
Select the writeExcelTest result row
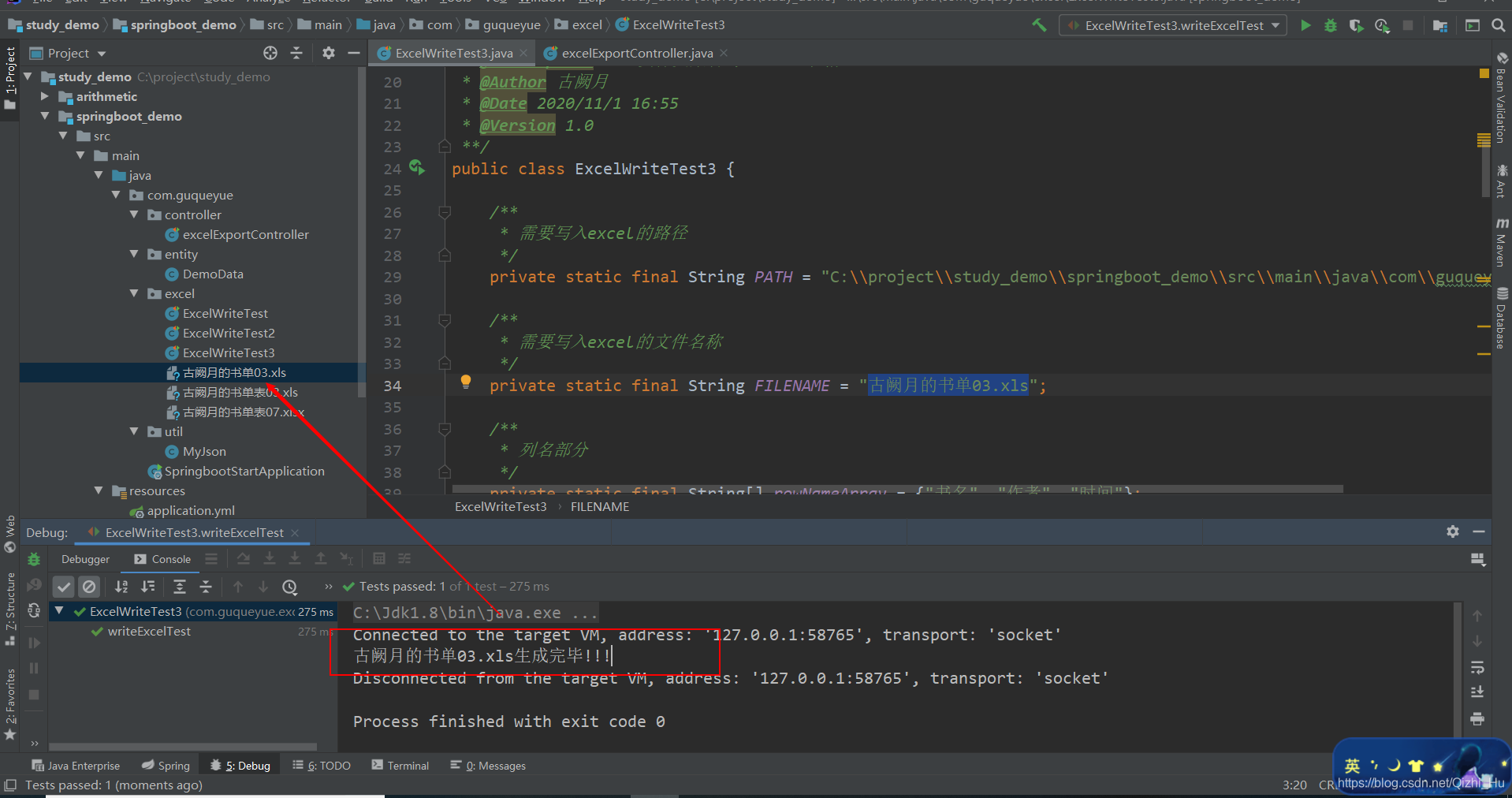pos(193,632)
